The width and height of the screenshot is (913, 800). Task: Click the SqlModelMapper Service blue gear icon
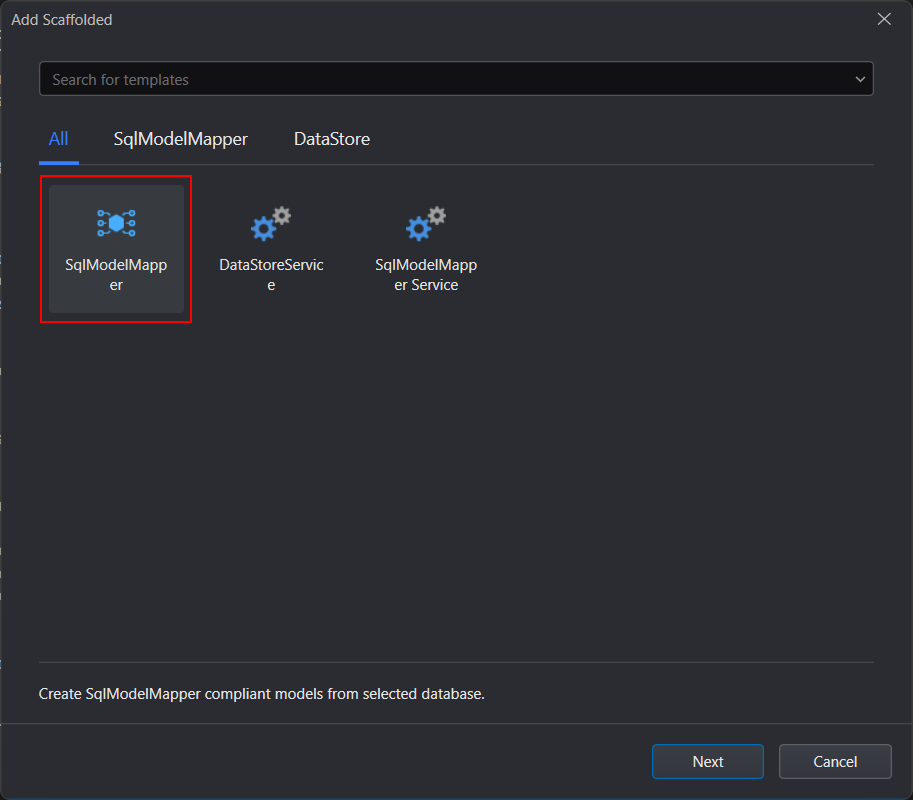(418, 229)
